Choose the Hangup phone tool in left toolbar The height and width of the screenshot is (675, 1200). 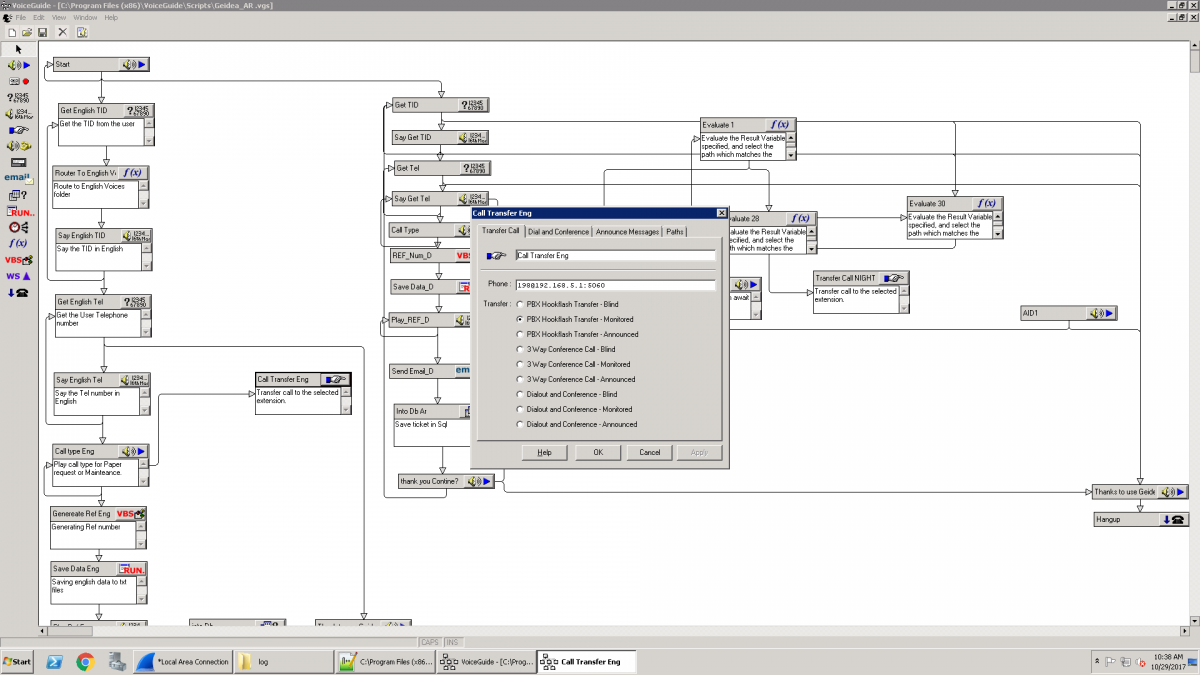(18, 292)
